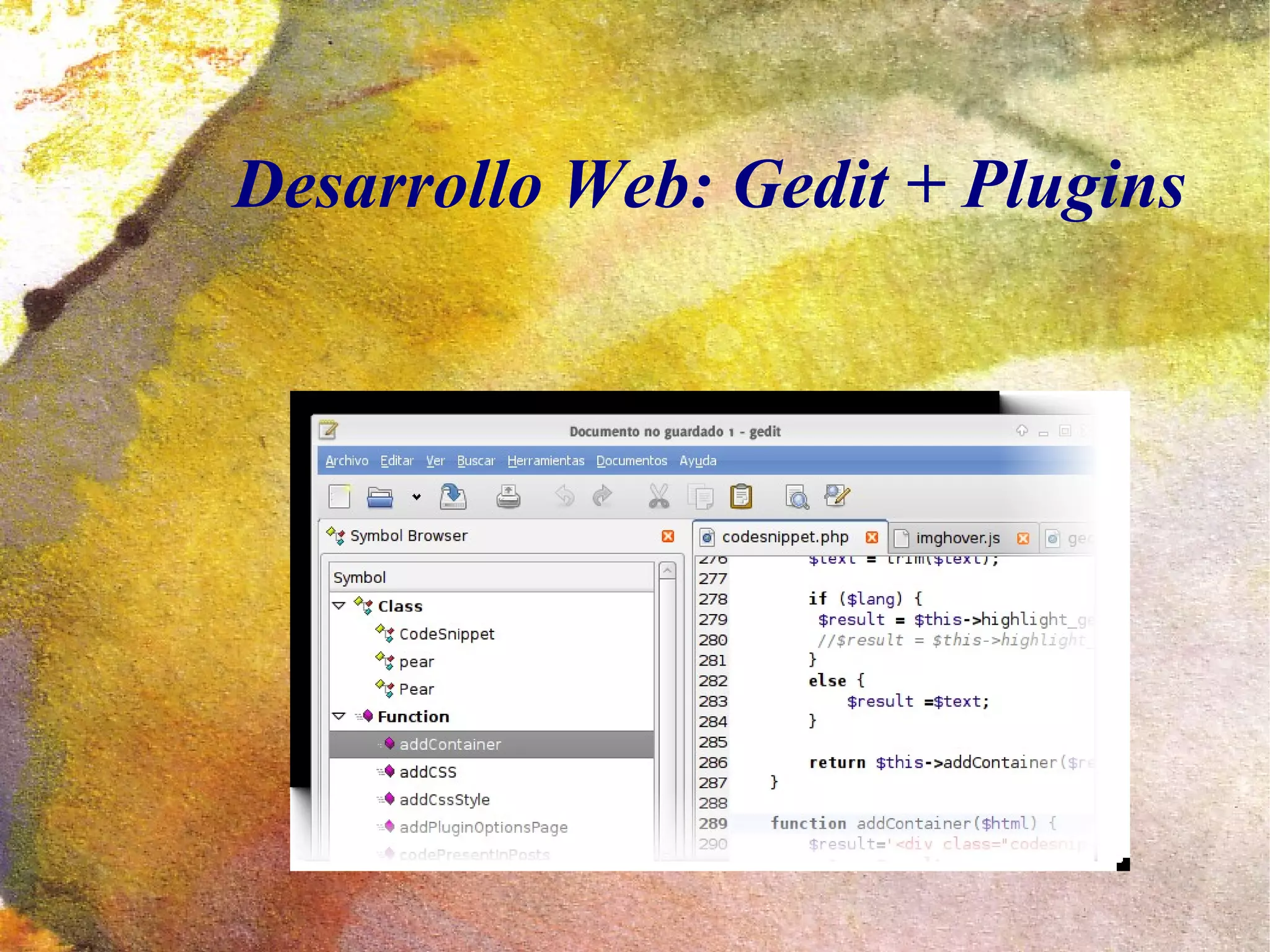The width and height of the screenshot is (1270, 952).
Task: Click the Undo arrow icon
Action: pos(564,496)
